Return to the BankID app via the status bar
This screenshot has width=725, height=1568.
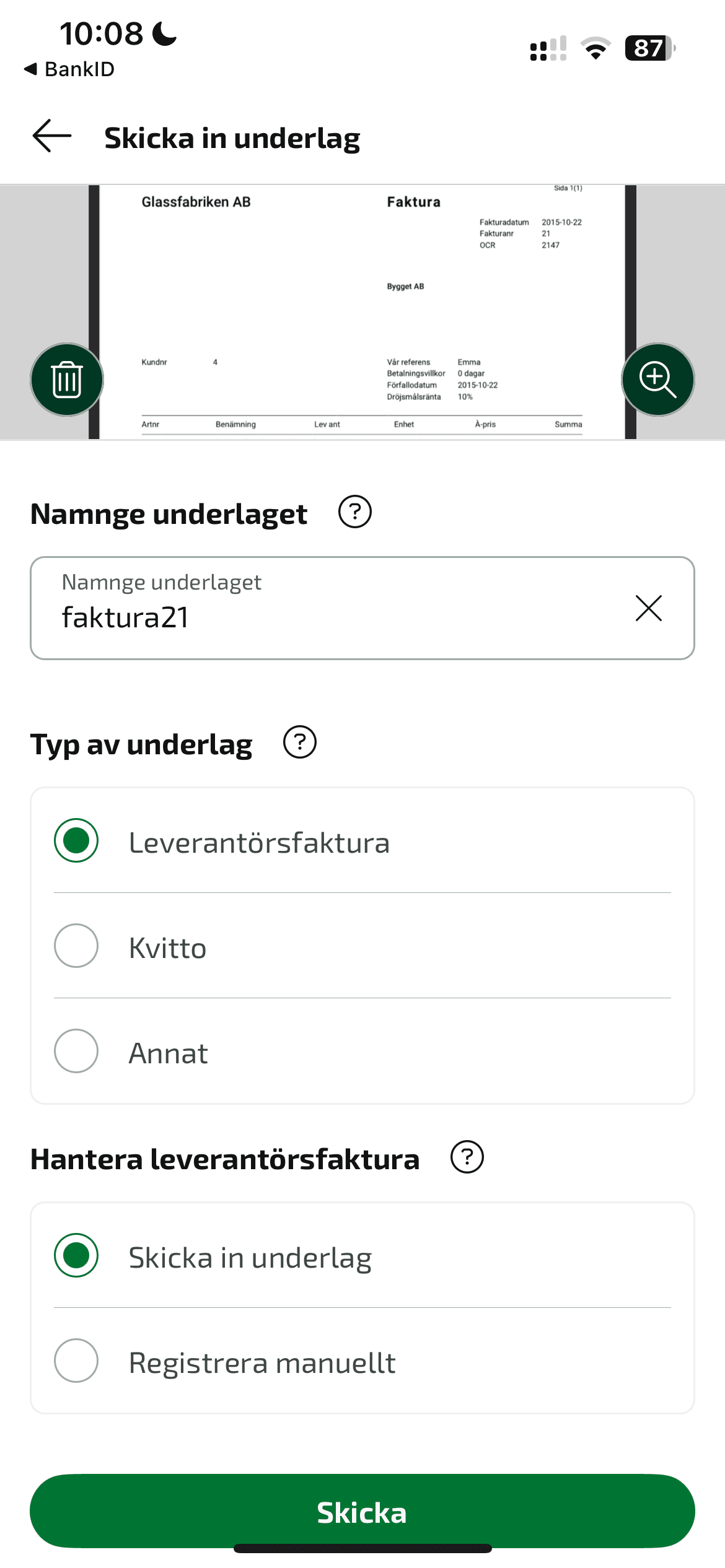(x=69, y=69)
